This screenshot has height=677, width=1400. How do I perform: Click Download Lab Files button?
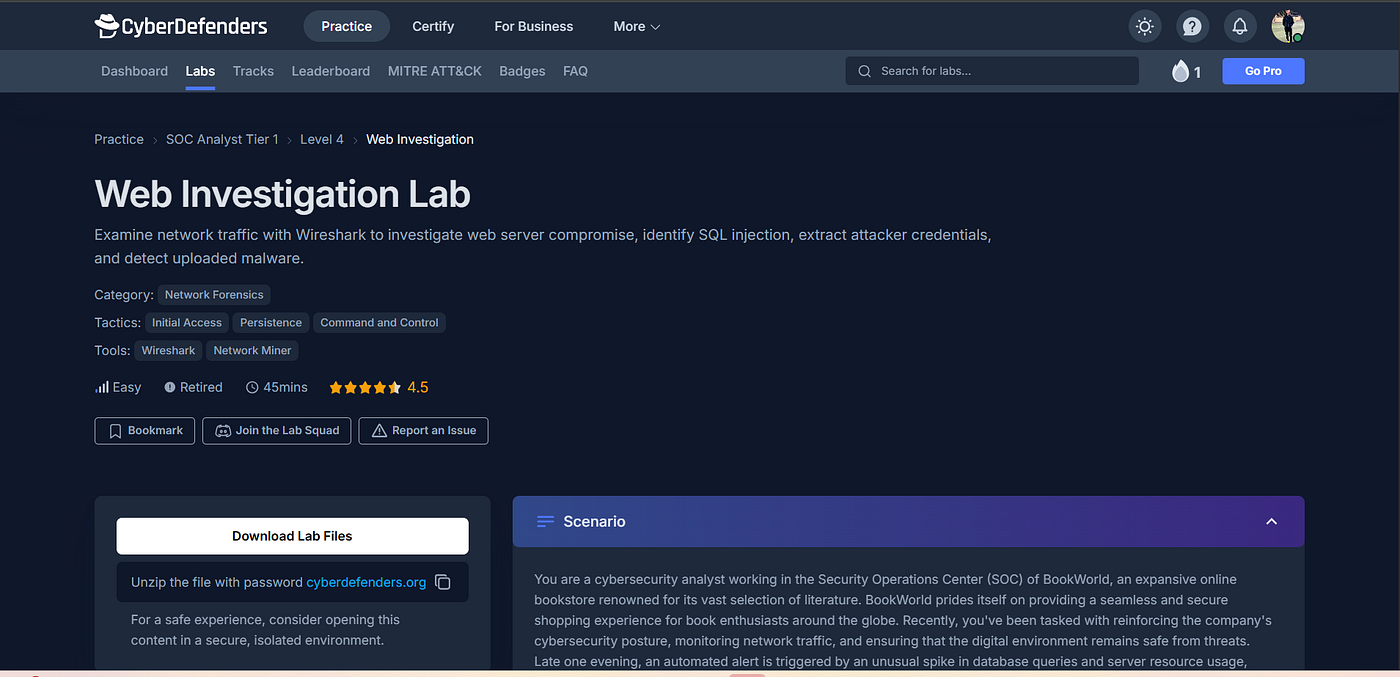[292, 536]
